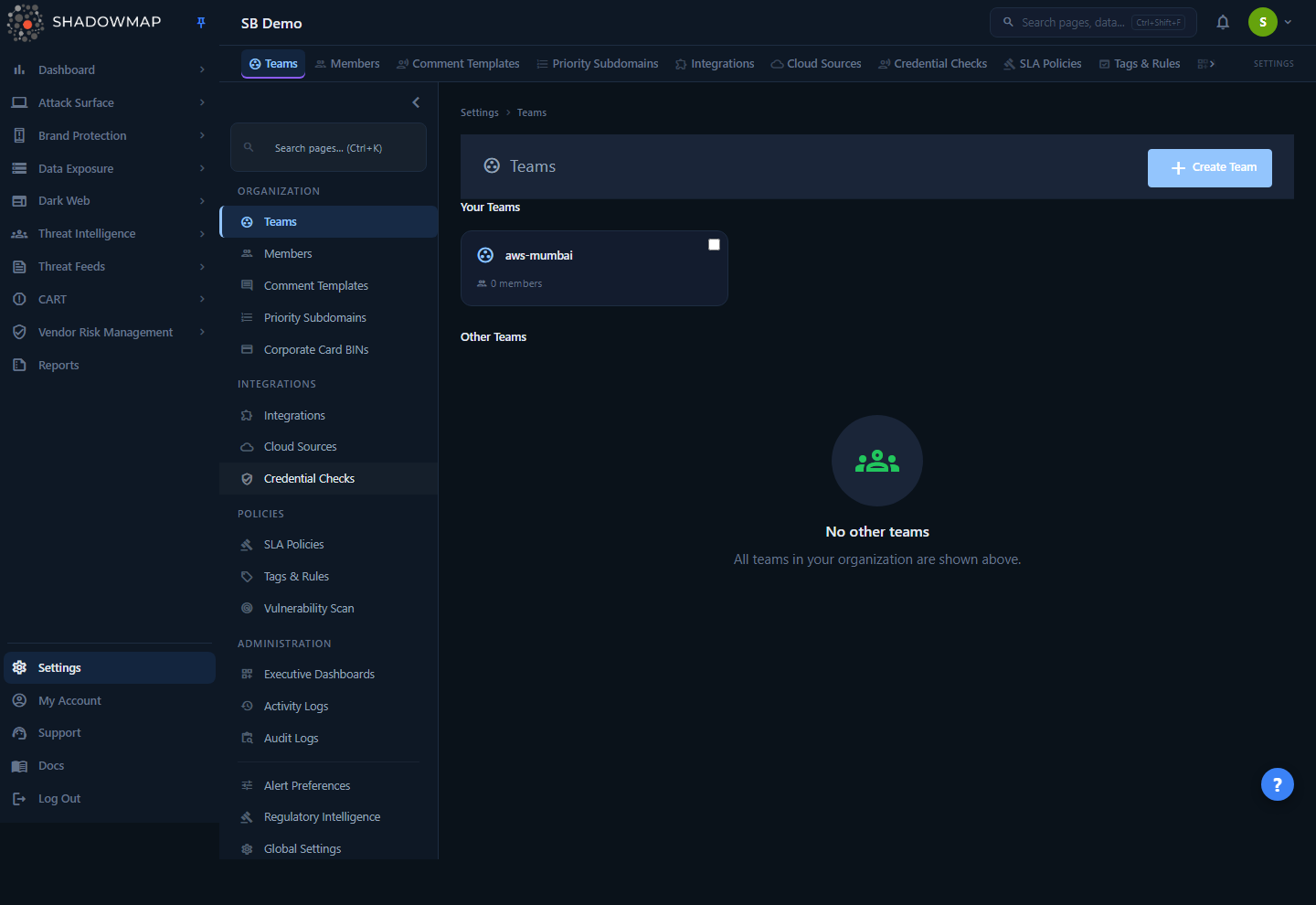Image resolution: width=1316 pixels, height=905 pixels.
Task: Click the Dashboard bar chart icon
Action: pyautogui.click(x=19, y=69)
